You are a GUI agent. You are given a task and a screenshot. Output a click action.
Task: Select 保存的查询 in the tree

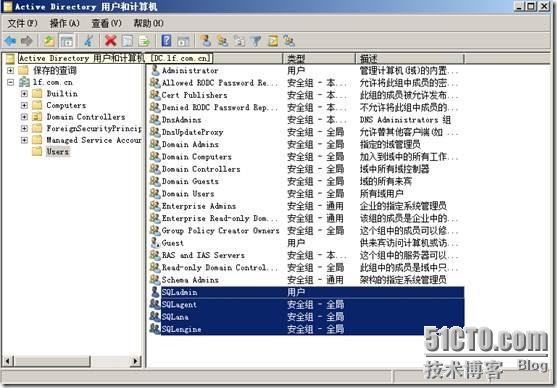55,70
